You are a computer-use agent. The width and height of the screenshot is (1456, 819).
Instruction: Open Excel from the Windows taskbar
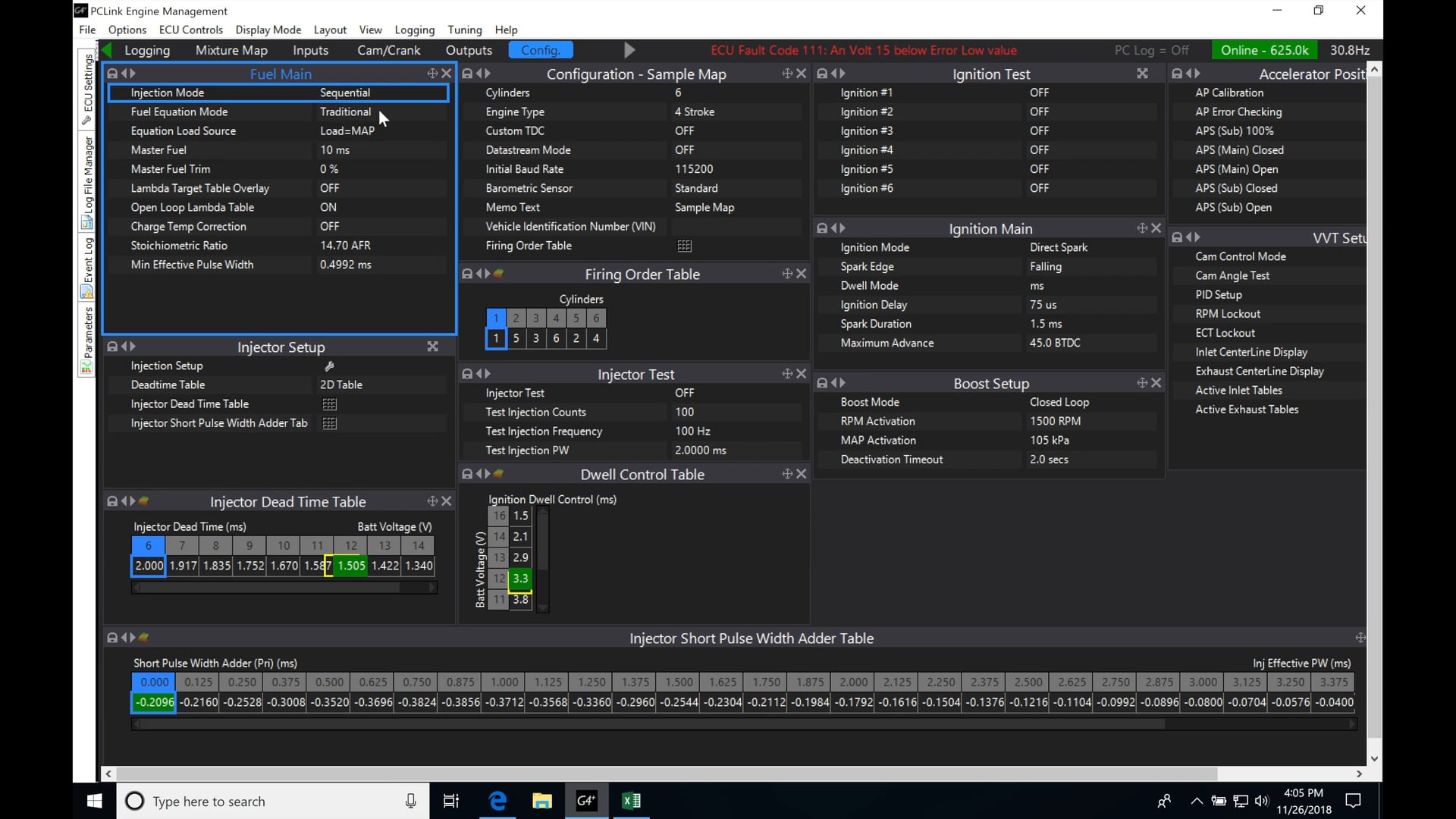[x=632, y=801]
